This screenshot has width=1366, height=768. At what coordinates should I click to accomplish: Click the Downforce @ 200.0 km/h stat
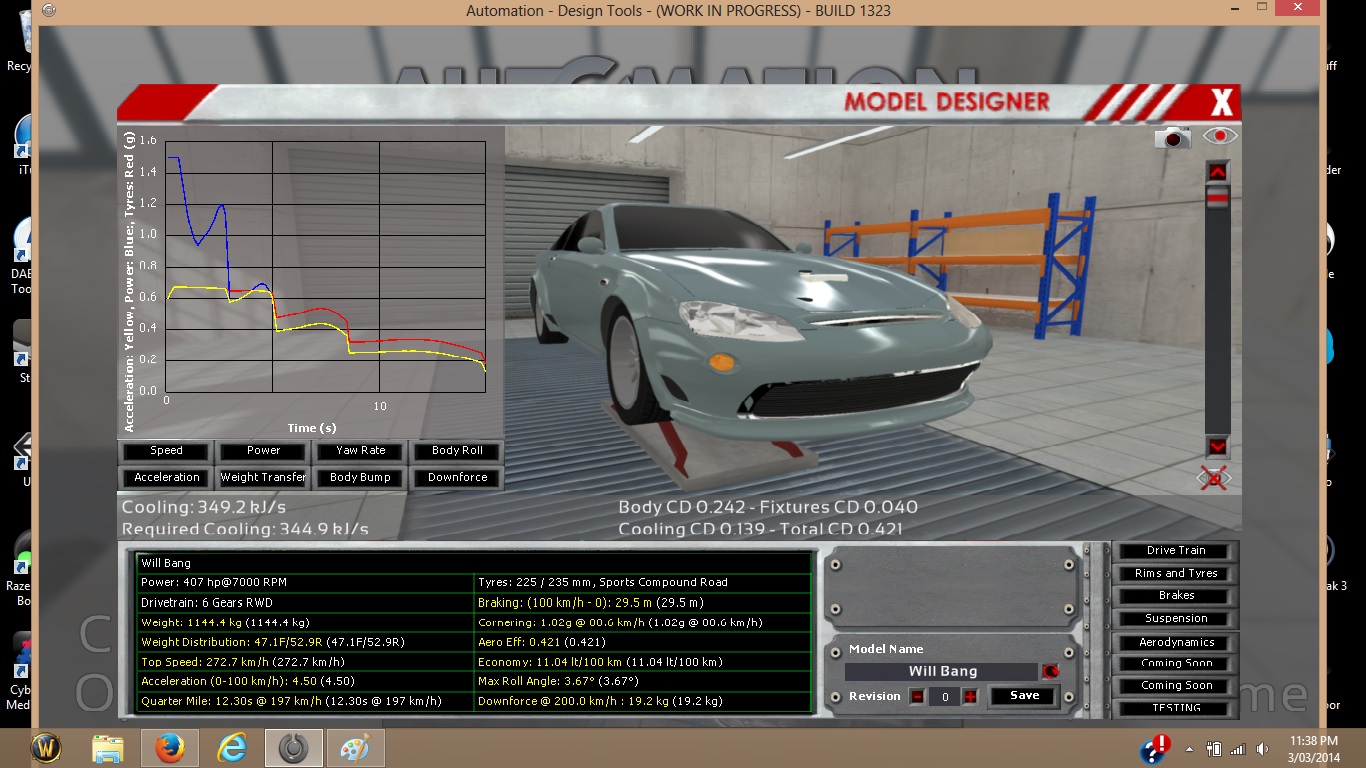[x=643, y=702]
